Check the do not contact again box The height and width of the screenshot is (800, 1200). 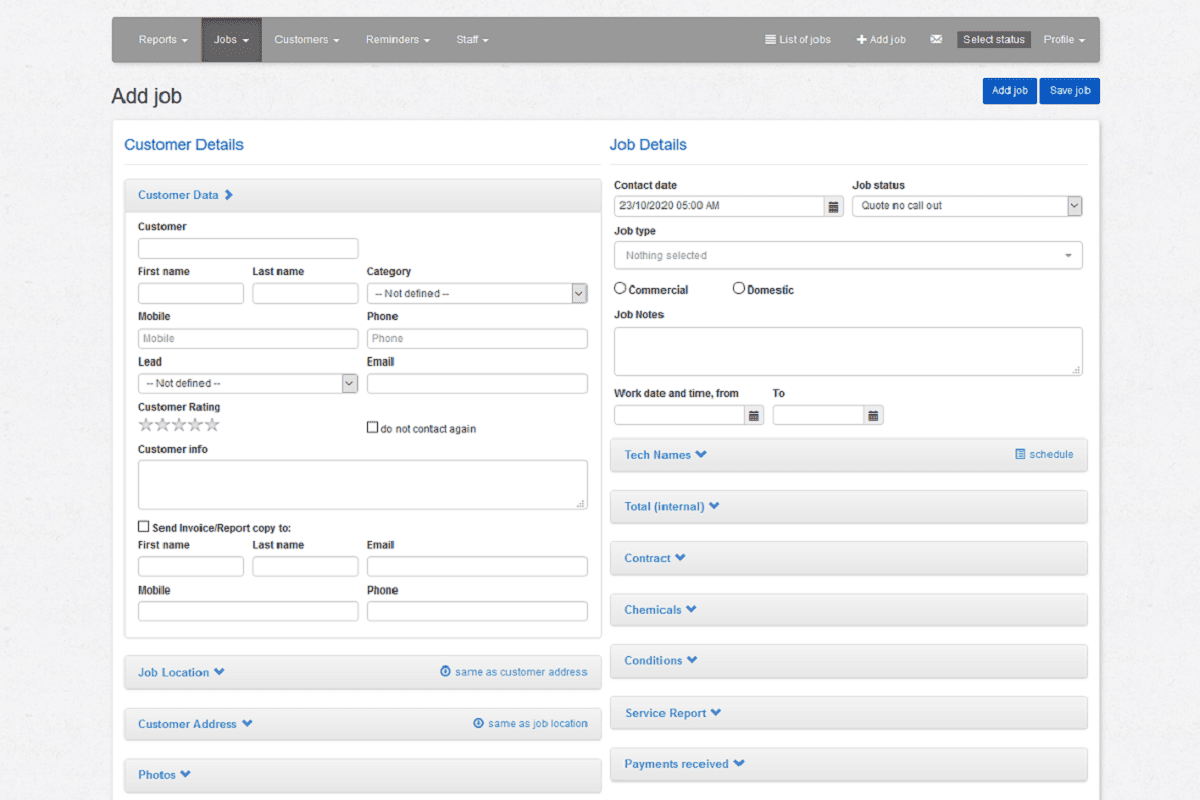click(x=372, y=428)
